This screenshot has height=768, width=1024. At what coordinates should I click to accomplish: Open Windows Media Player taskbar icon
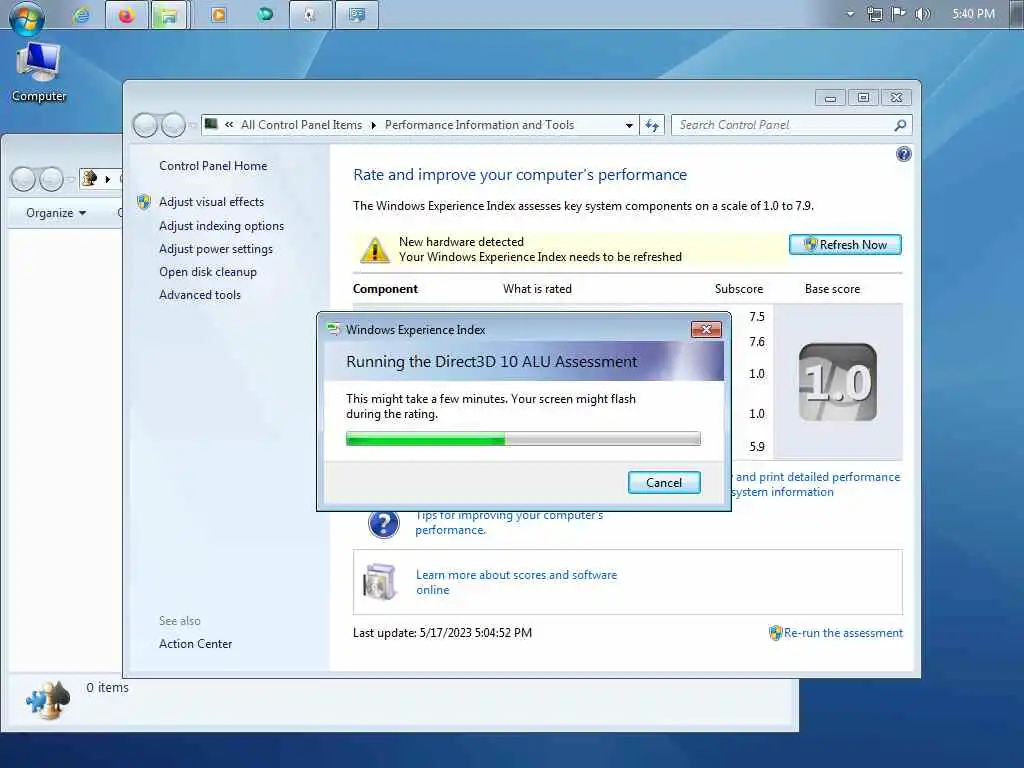(218, 14)
